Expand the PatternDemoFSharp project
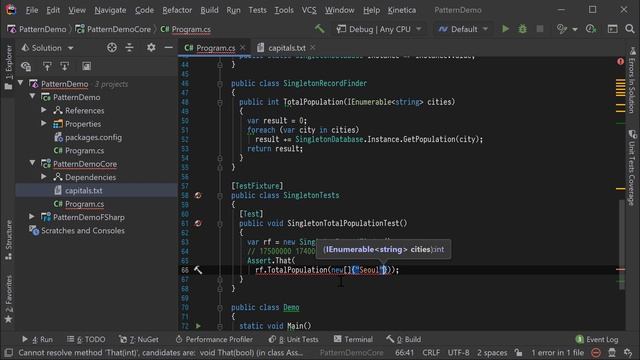Image resolution: width=640 pixels, height=360 pixels. point(32,217)
